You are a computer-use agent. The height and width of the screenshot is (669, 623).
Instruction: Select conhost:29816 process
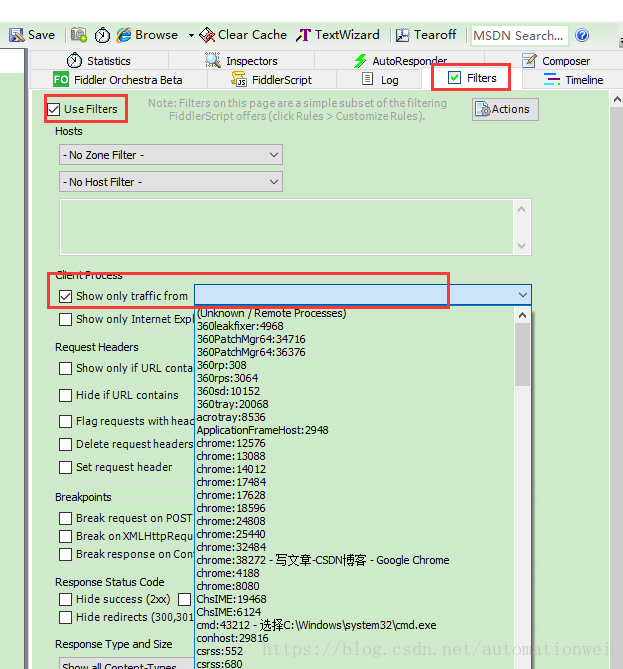(355, 638)
